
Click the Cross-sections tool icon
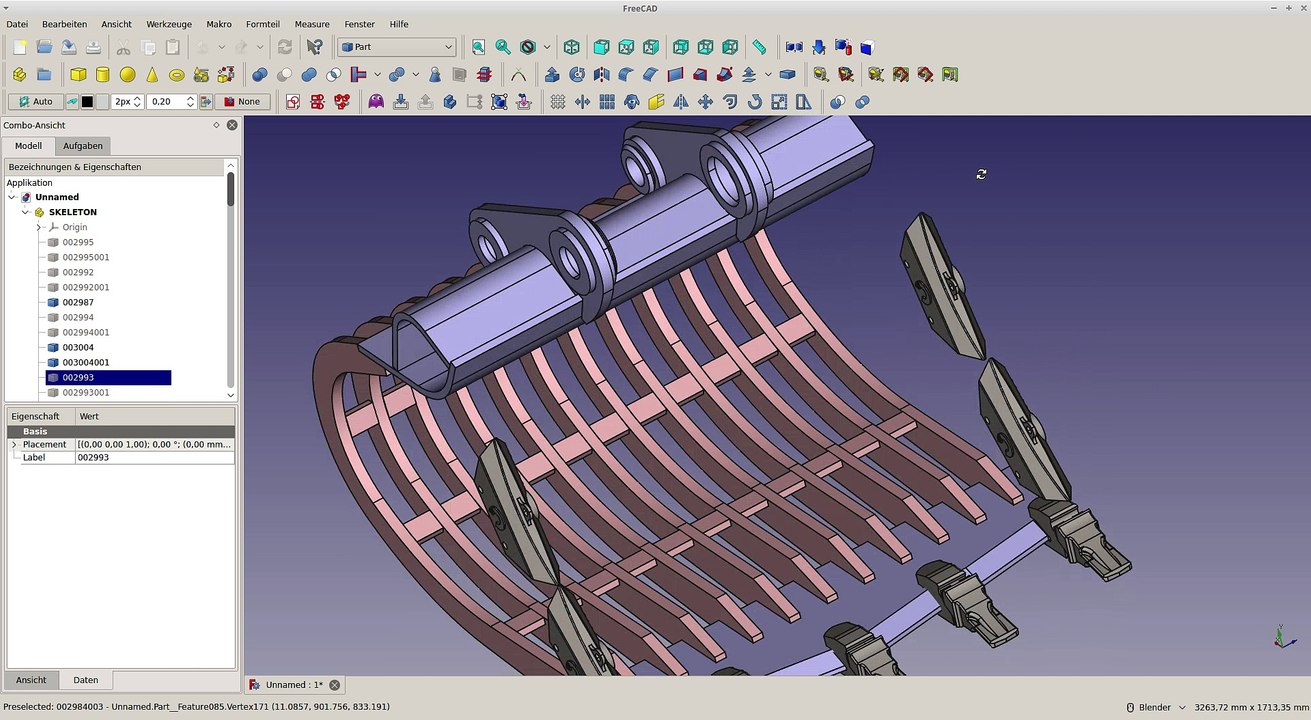484,74
